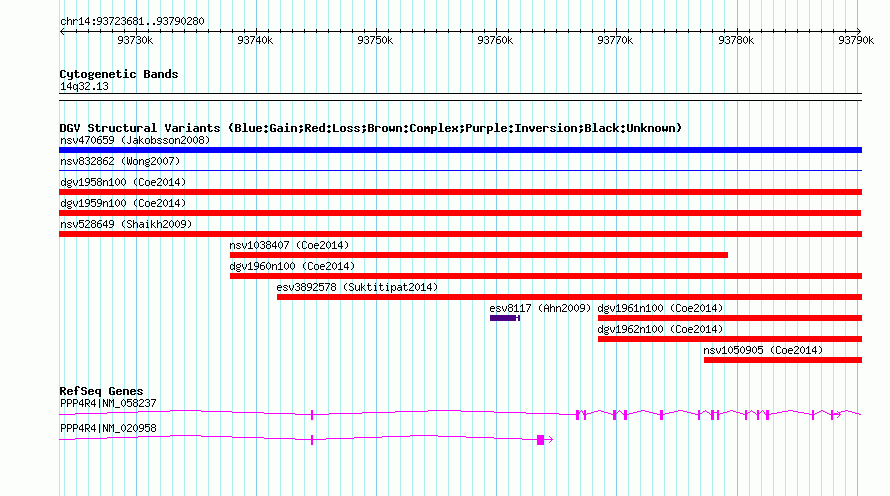890x496 pixels.
Task: Click the 93760k ruler tick label
Action: tap(496, 41)
